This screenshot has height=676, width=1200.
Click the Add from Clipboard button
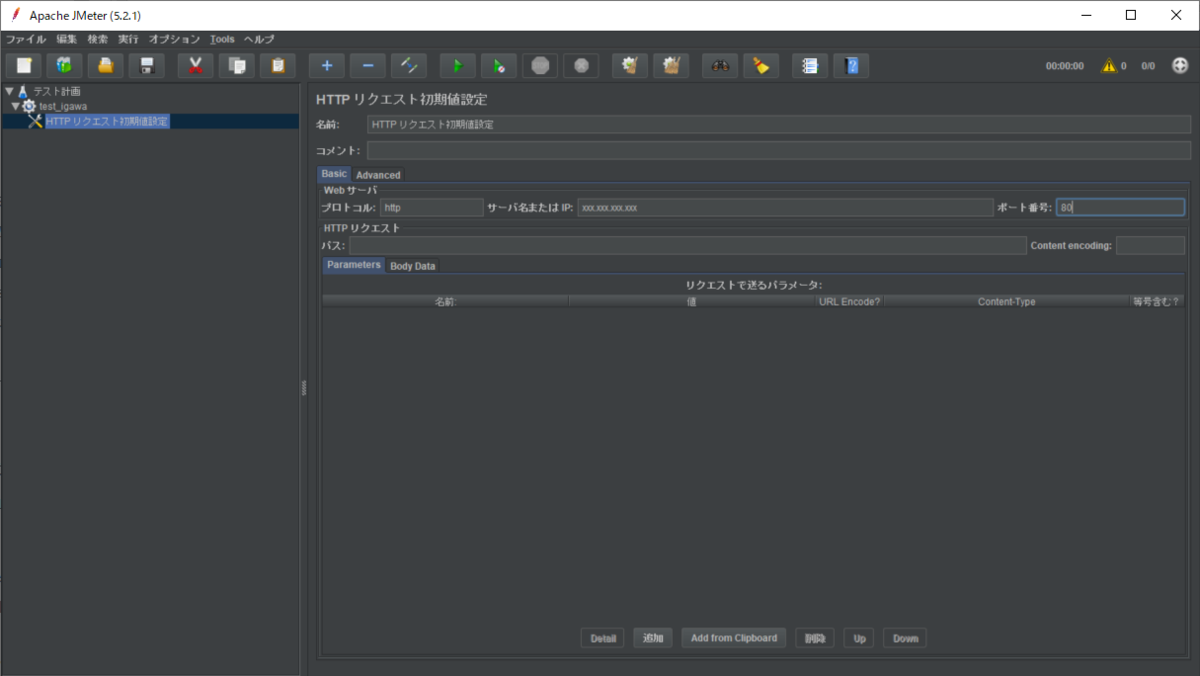(x=734, y=638)
